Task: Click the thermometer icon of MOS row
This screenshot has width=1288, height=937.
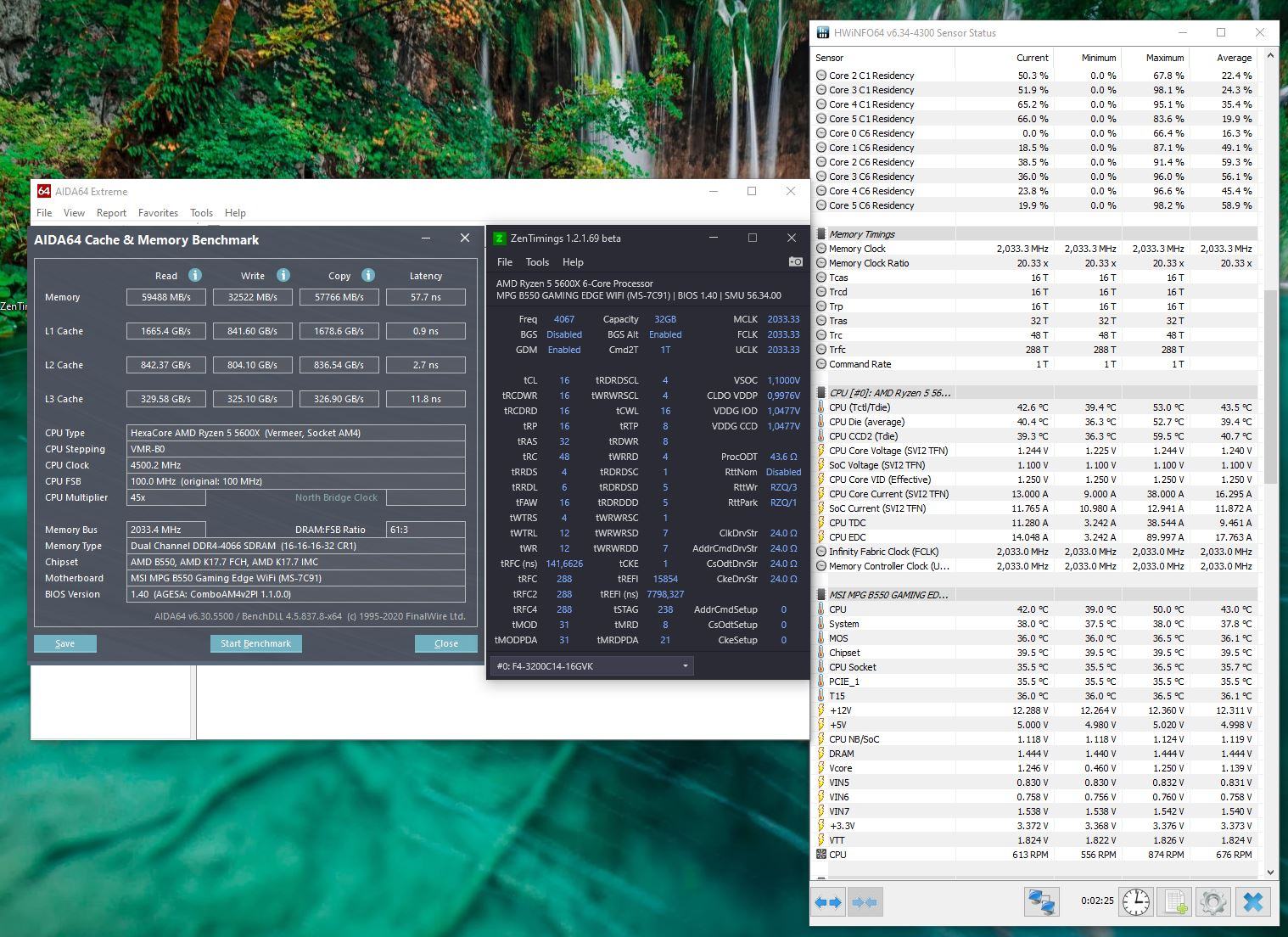Action: (821, 638)
